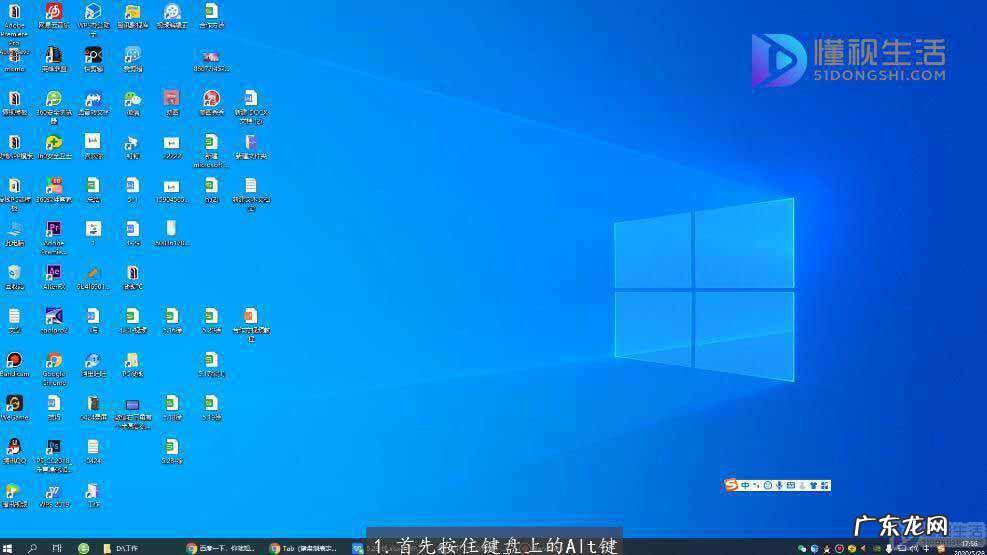987x555 pixels.
Task: Open the Adobe After Effects desktop shortcut
Action: 54,272
